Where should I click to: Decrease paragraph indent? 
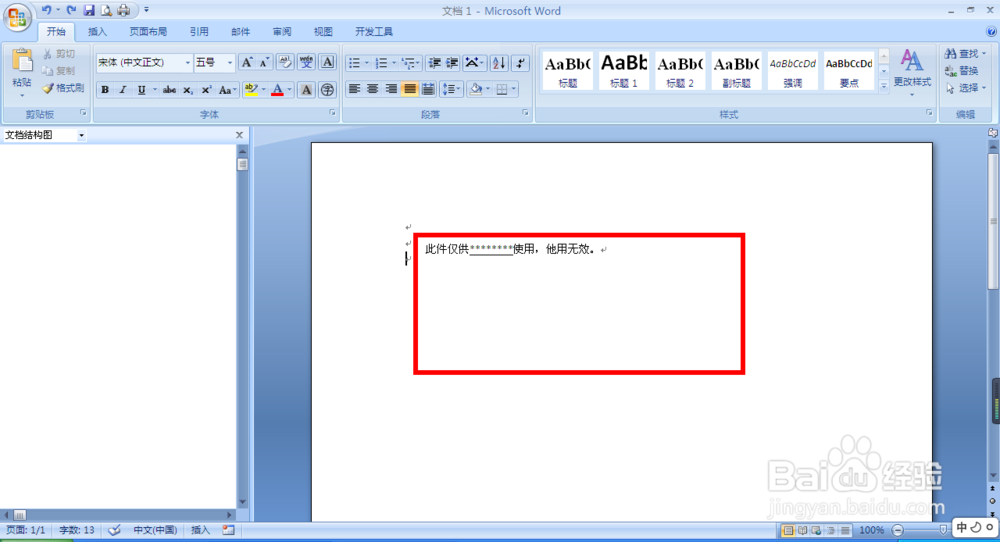point(435,62)
